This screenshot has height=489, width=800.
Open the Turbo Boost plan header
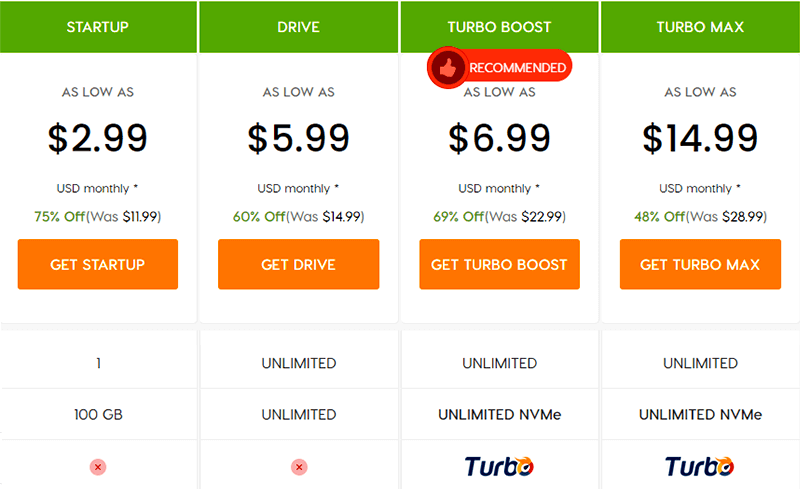point(499,27)
